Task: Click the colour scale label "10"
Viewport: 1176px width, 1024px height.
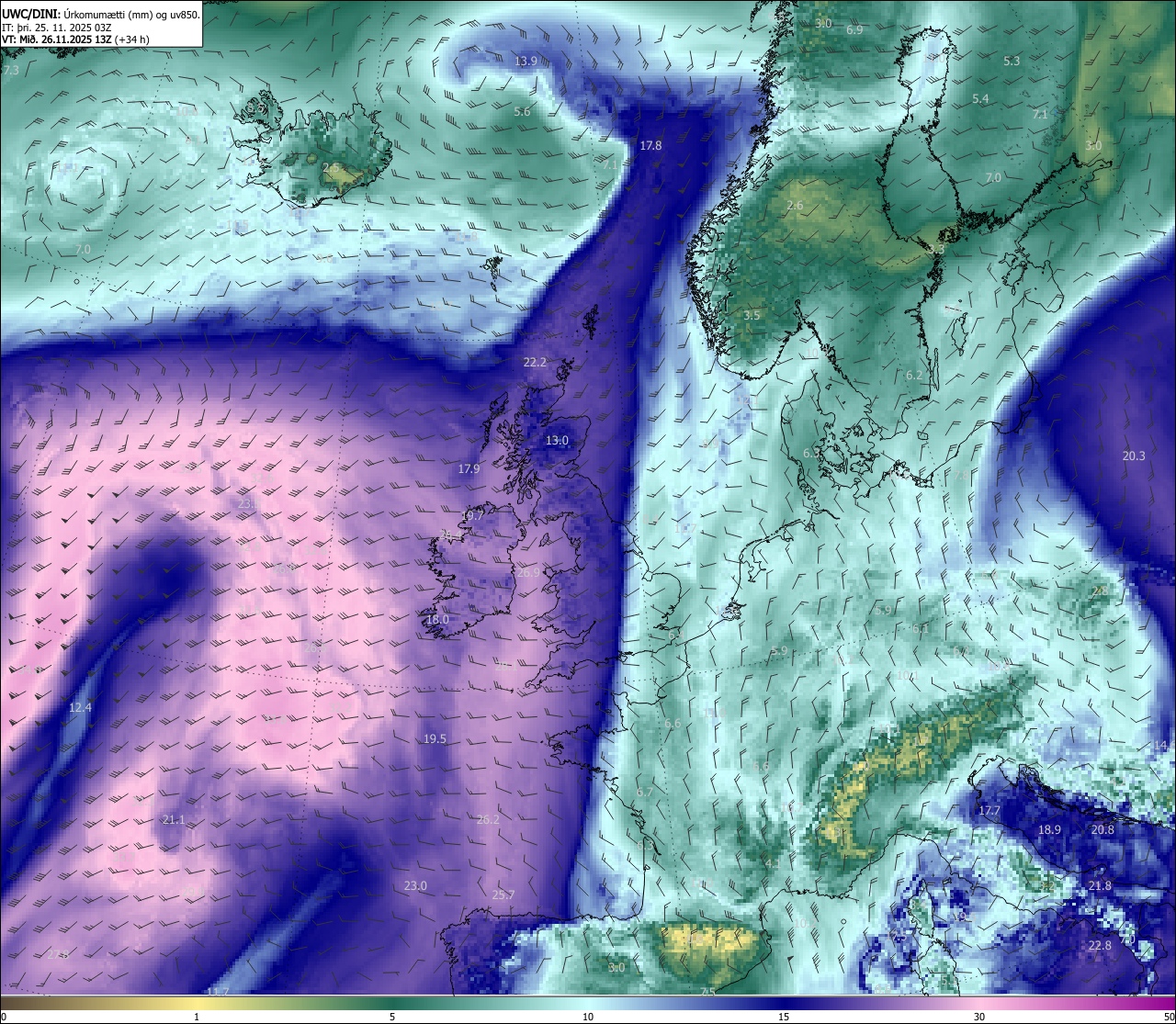Action: tap(588, 1016)
